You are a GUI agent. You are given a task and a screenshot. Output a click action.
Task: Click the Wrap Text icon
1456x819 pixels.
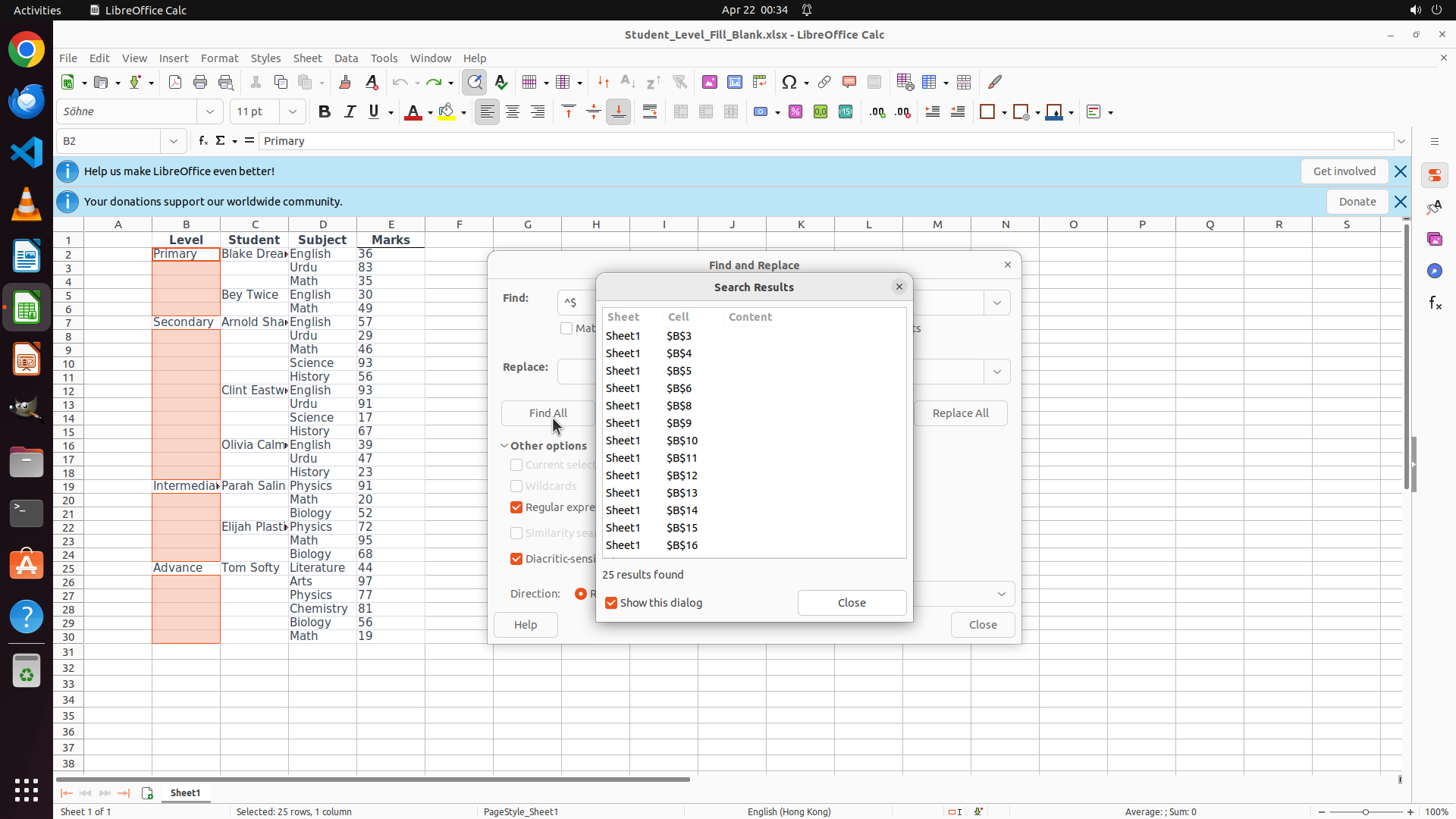click(x=650, y=112)
